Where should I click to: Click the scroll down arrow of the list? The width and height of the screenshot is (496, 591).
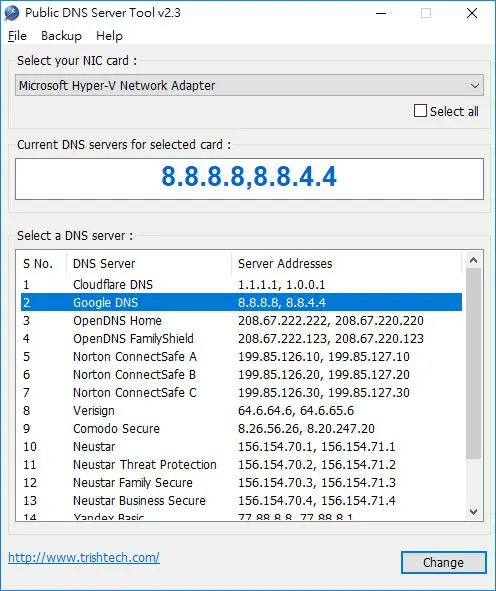pos(474,512)
